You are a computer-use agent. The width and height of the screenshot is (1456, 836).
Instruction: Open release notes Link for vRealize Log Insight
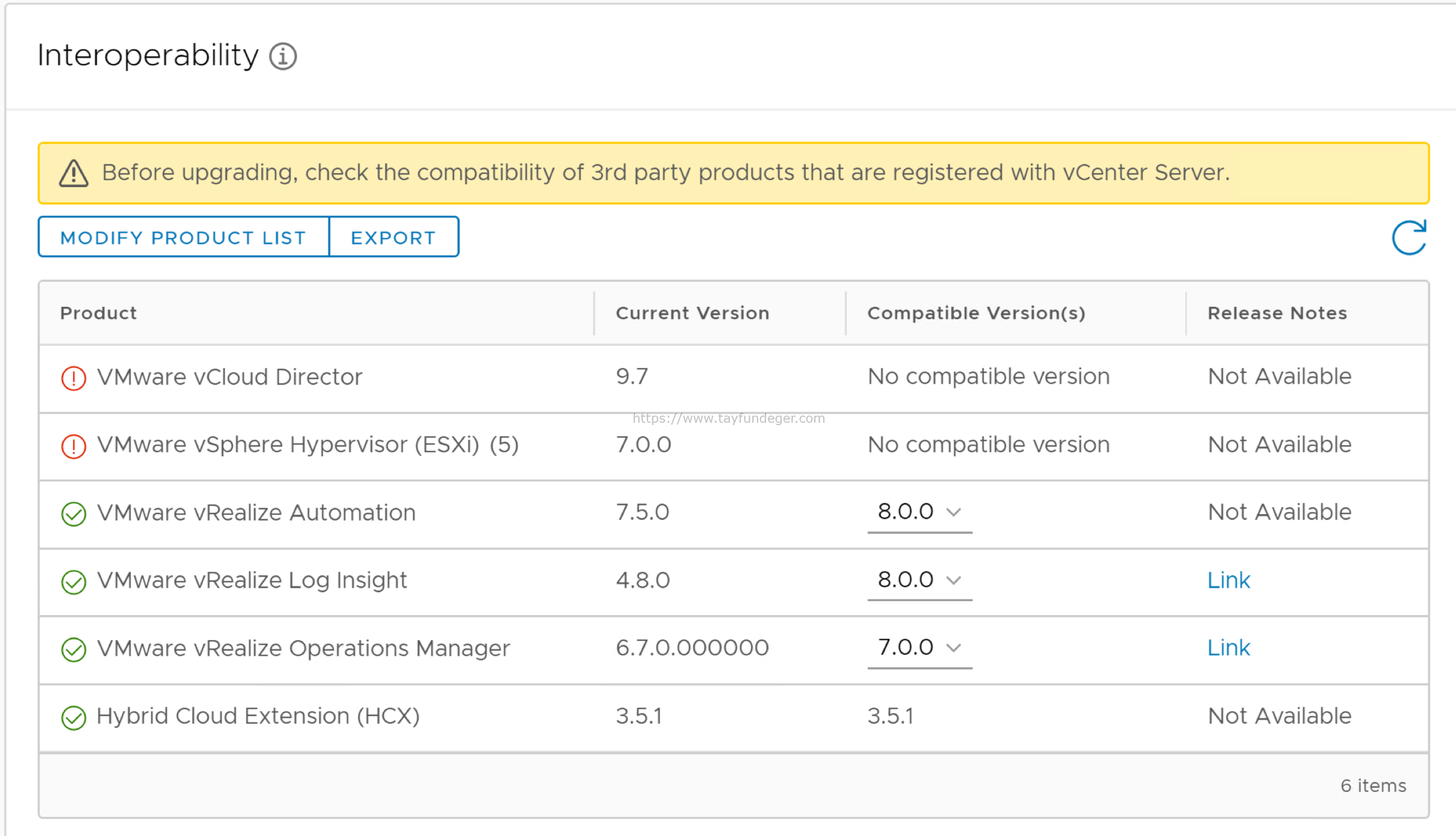tap(1228, 581)
